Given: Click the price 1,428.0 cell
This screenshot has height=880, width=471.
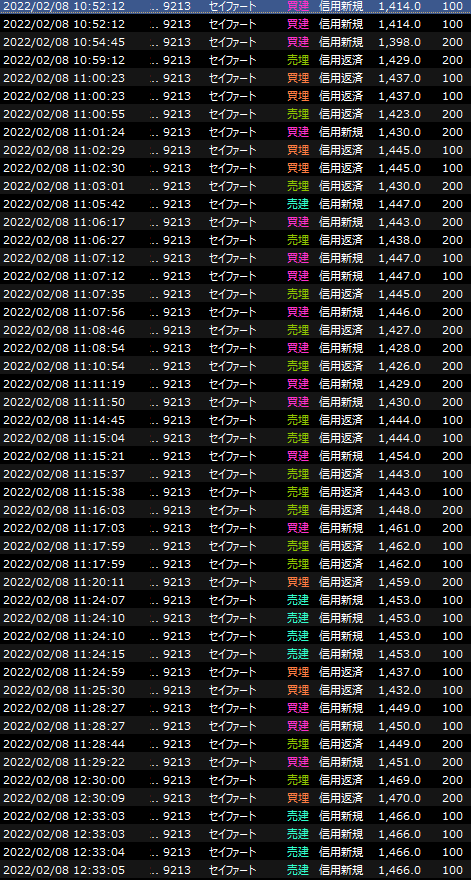Looking at the screenshot, I should pos(400,347).
